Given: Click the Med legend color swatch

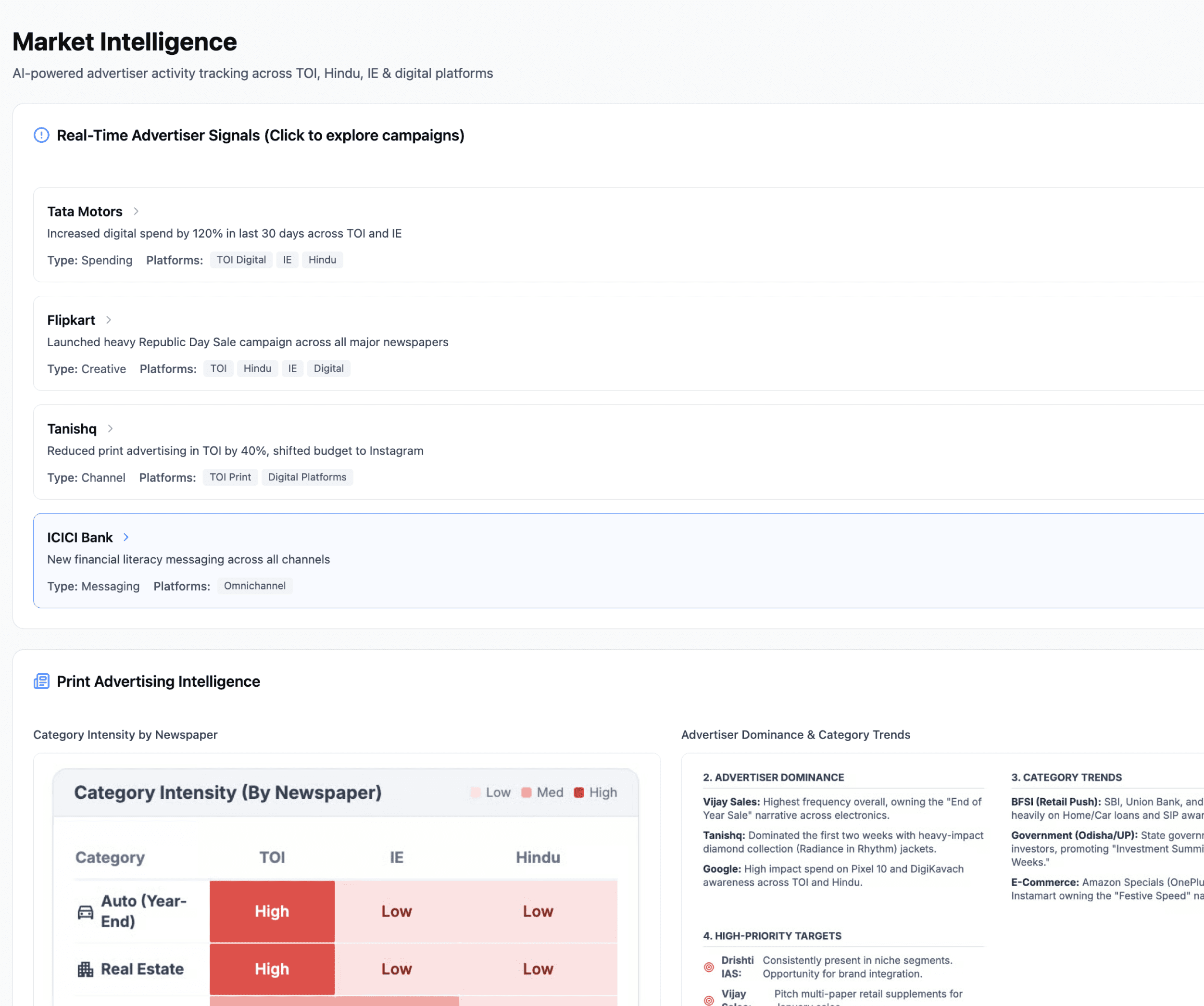Looking at the screenshot, I should 527,792.
